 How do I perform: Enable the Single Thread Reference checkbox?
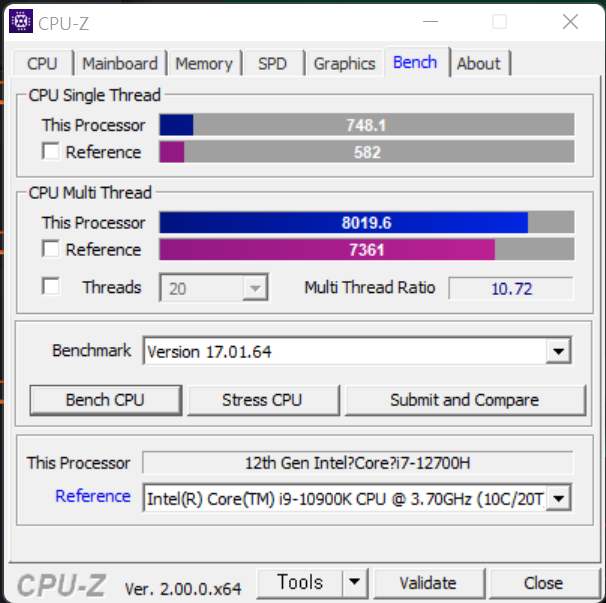[x=51, y=151]
